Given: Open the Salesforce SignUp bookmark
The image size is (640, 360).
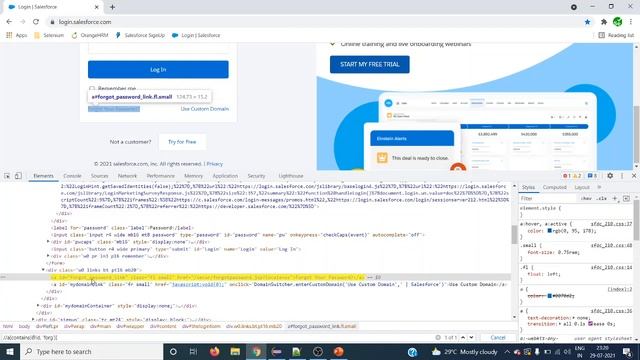Looking at the screenshot, I should tap(140, 36).
